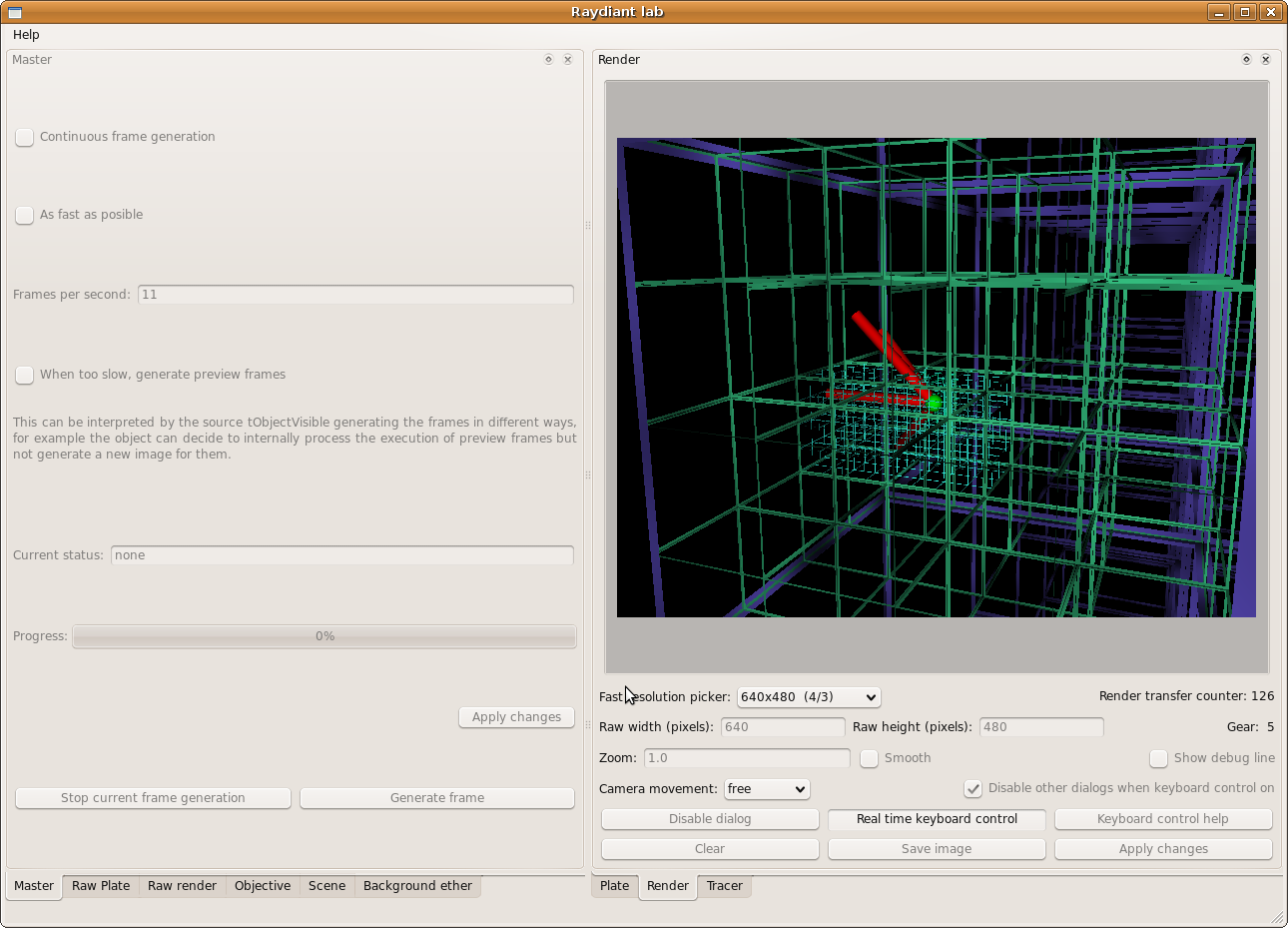Screen dimensions: 1288x928
Task: Open the Fast resolution picker dropdown
Action: [808, 697]
